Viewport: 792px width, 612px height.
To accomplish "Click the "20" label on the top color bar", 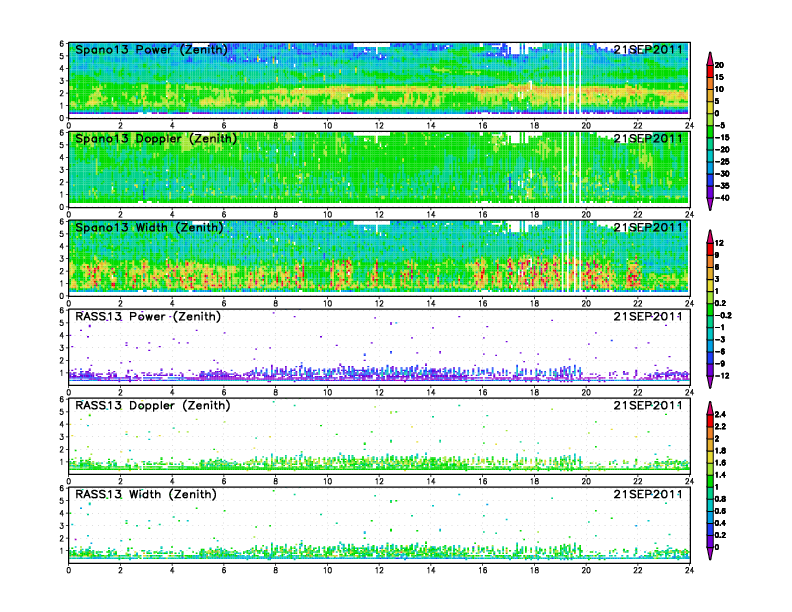I will click(x=720, y=65).
